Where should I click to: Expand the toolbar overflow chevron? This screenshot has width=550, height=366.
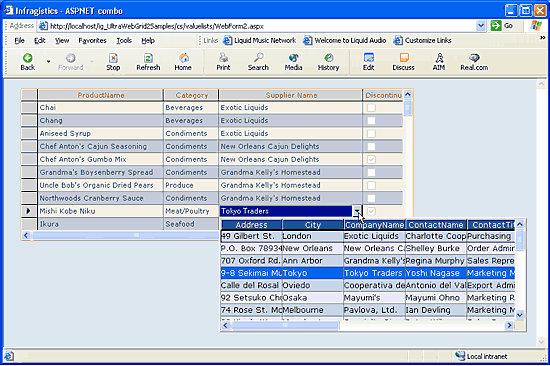pos(543,38)
